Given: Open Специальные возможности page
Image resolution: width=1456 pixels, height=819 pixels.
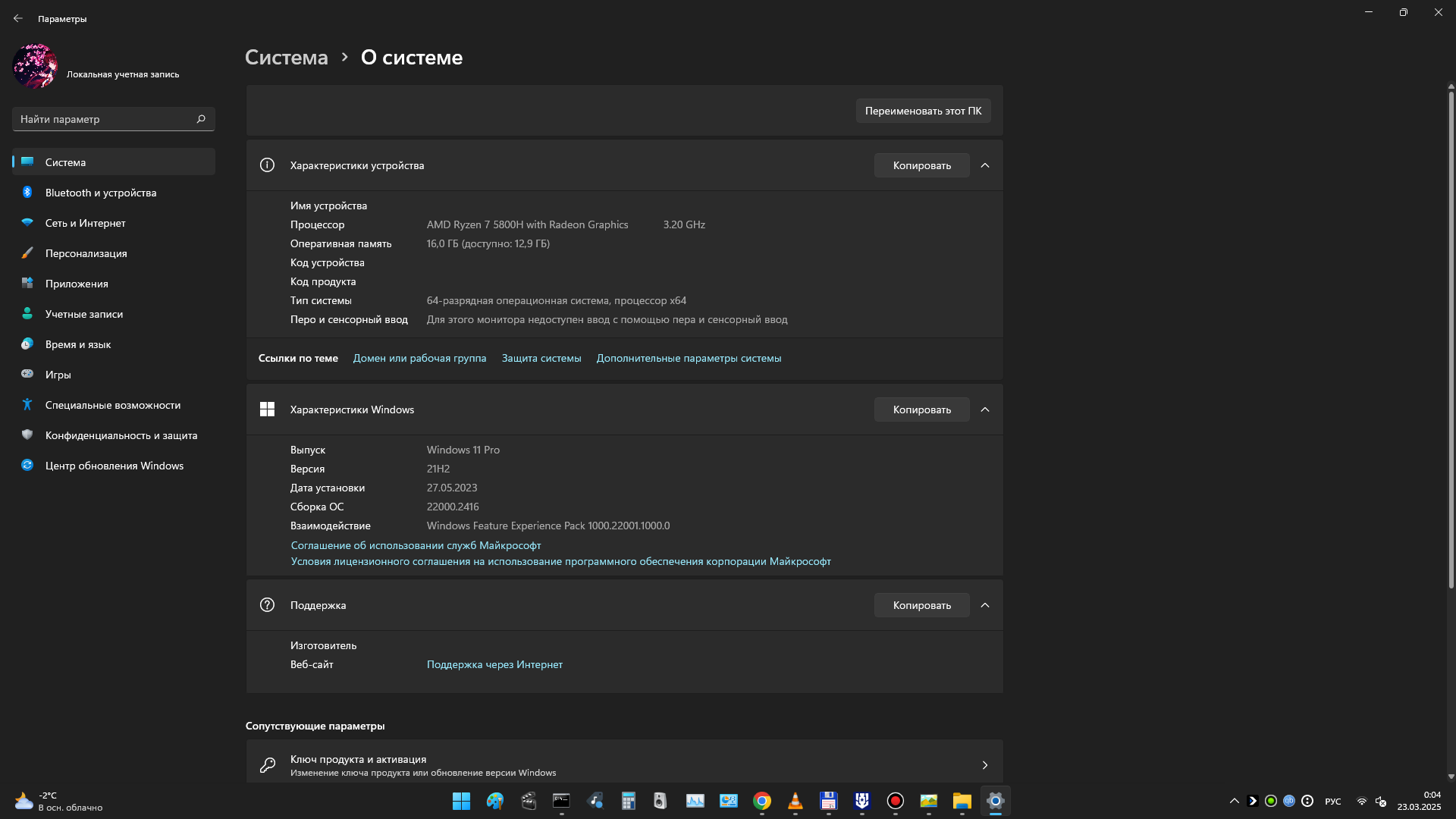Looking at the screenshot, I should click(x=114, y=405).
